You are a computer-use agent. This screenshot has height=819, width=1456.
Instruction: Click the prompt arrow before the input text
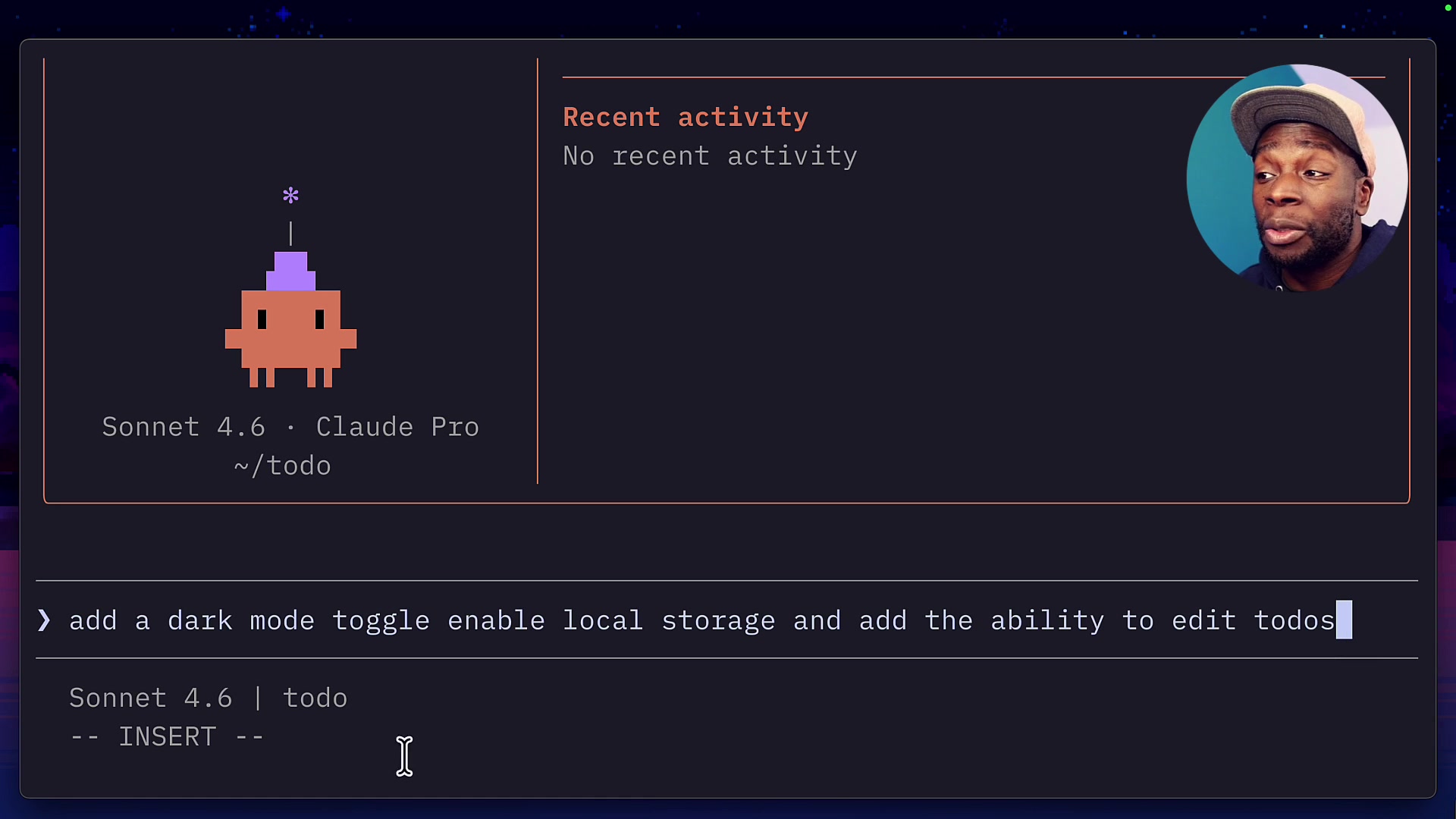pyautogui.click(x=43, y=620)
